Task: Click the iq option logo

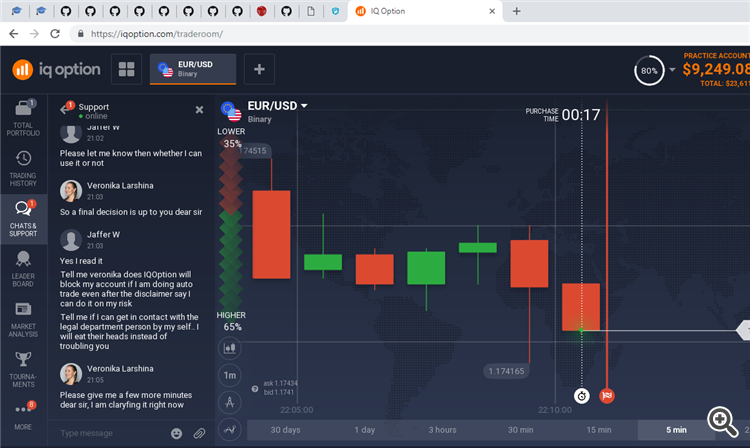Action: (x=56, y=70)
